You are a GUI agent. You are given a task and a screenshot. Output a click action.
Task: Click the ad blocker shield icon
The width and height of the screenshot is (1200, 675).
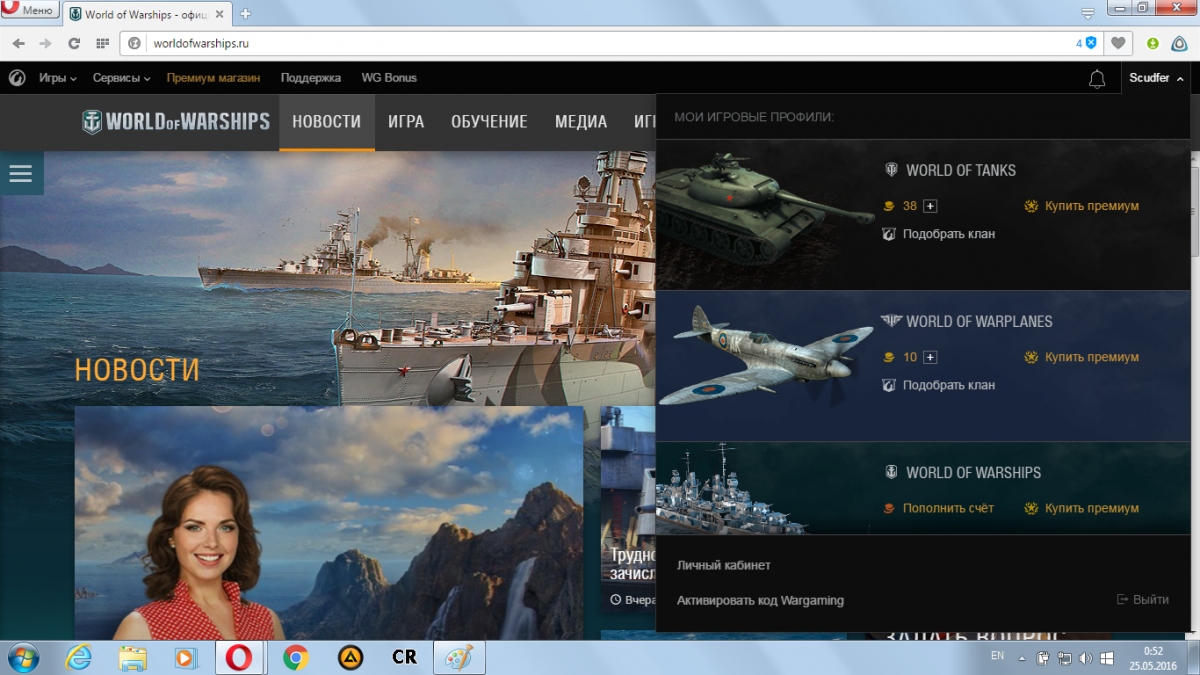1091,43
